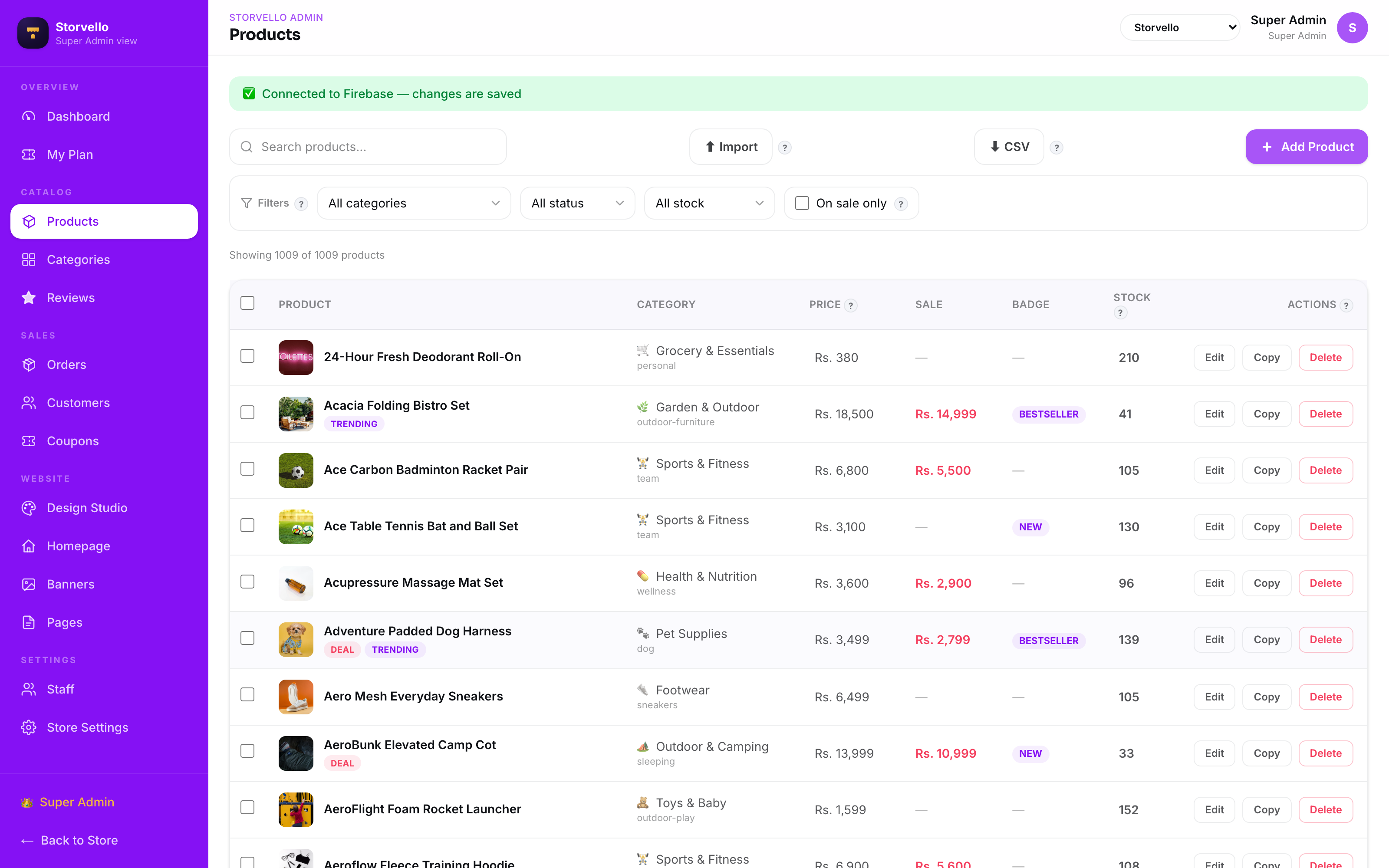Image resolution: width=1389 pixels, height=868 pixels.
Task: Click the Acacia Folding Bistro Set thumbnail
Action: [296, 414]
